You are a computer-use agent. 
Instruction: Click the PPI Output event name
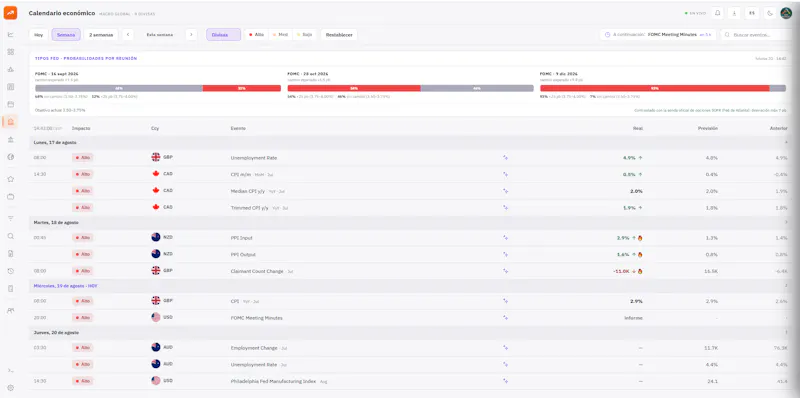(243, 254)
